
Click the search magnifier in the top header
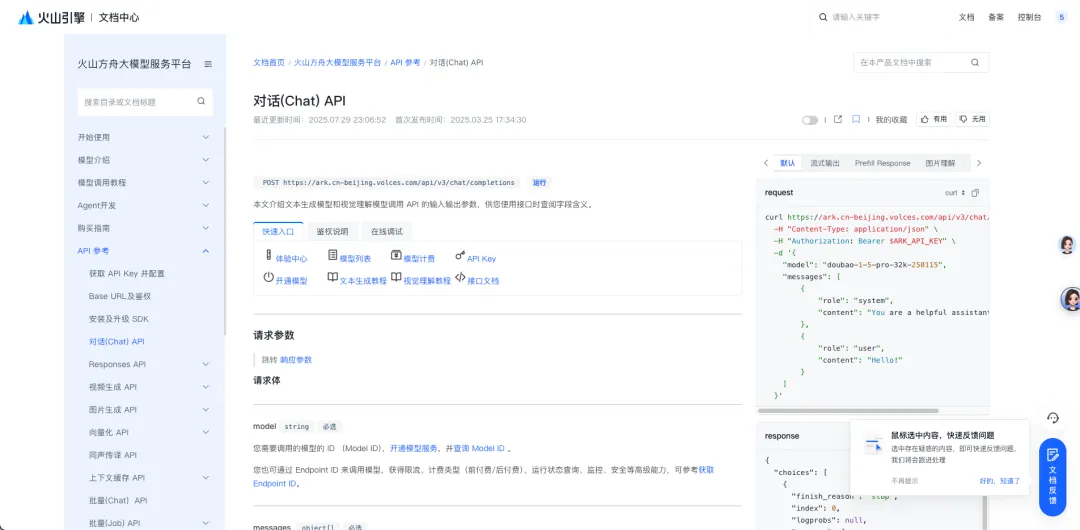click(x=822, y=17)
